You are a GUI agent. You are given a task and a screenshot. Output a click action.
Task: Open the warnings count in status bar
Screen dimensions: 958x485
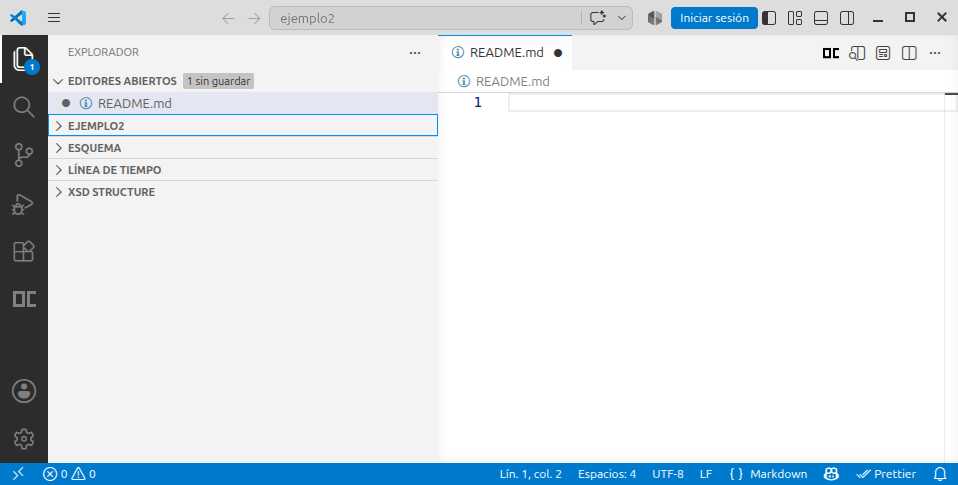tap(84, 473)
